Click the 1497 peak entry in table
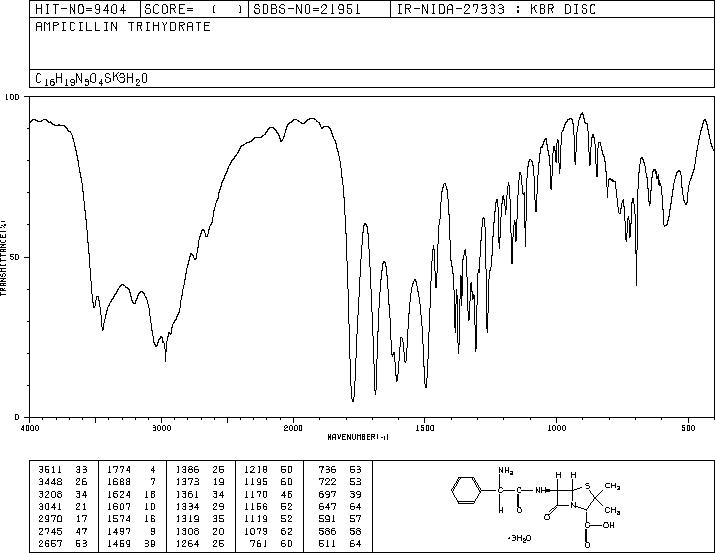Viewport: 715px width, 553px height. tap(132, 531)
